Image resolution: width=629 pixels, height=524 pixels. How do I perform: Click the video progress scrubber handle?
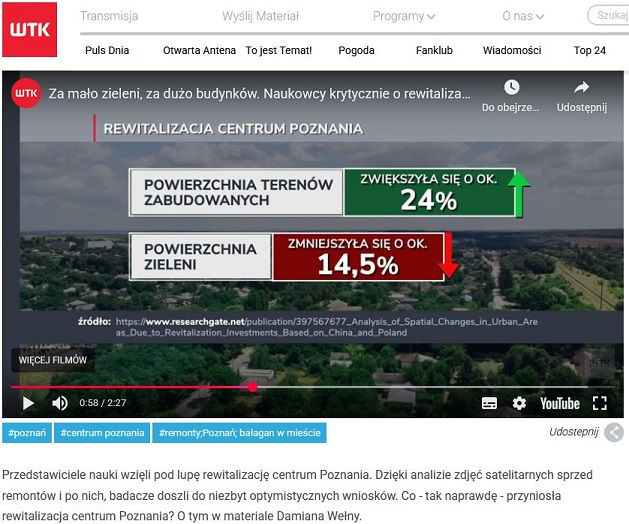coord(252,387)
